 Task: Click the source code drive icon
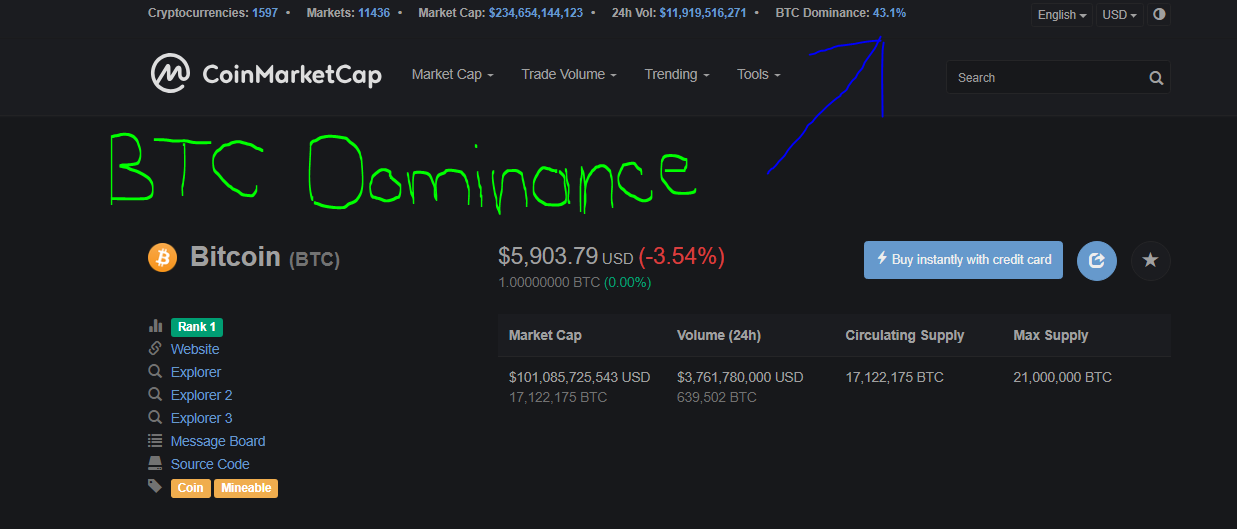(x=155, y=464)
